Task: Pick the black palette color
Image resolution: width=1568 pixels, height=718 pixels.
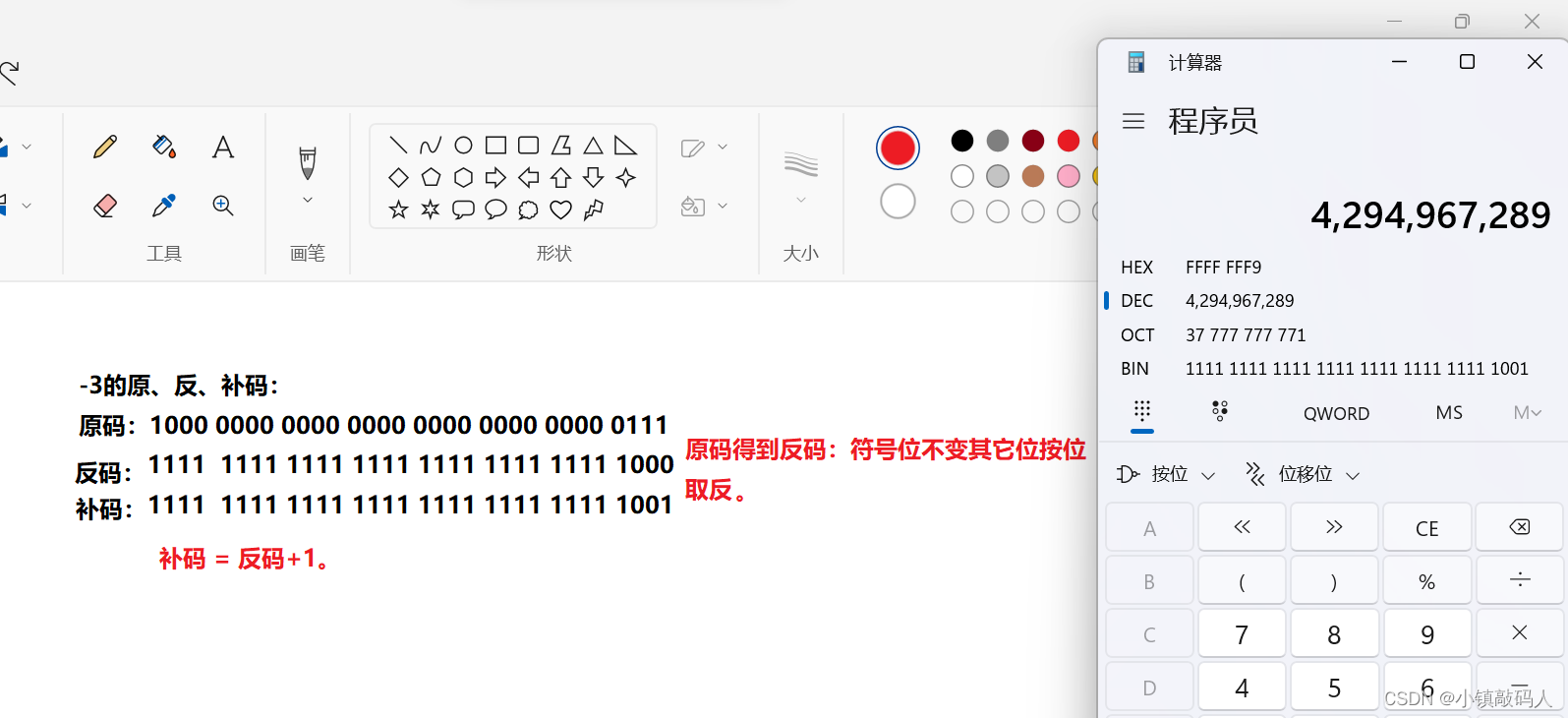Action: point(962,141)
